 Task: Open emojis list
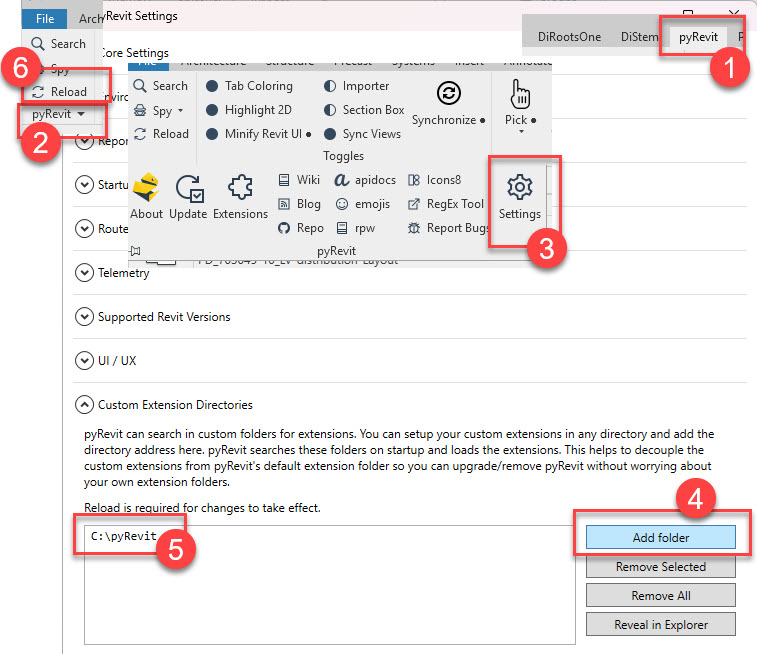coord(363,204)
